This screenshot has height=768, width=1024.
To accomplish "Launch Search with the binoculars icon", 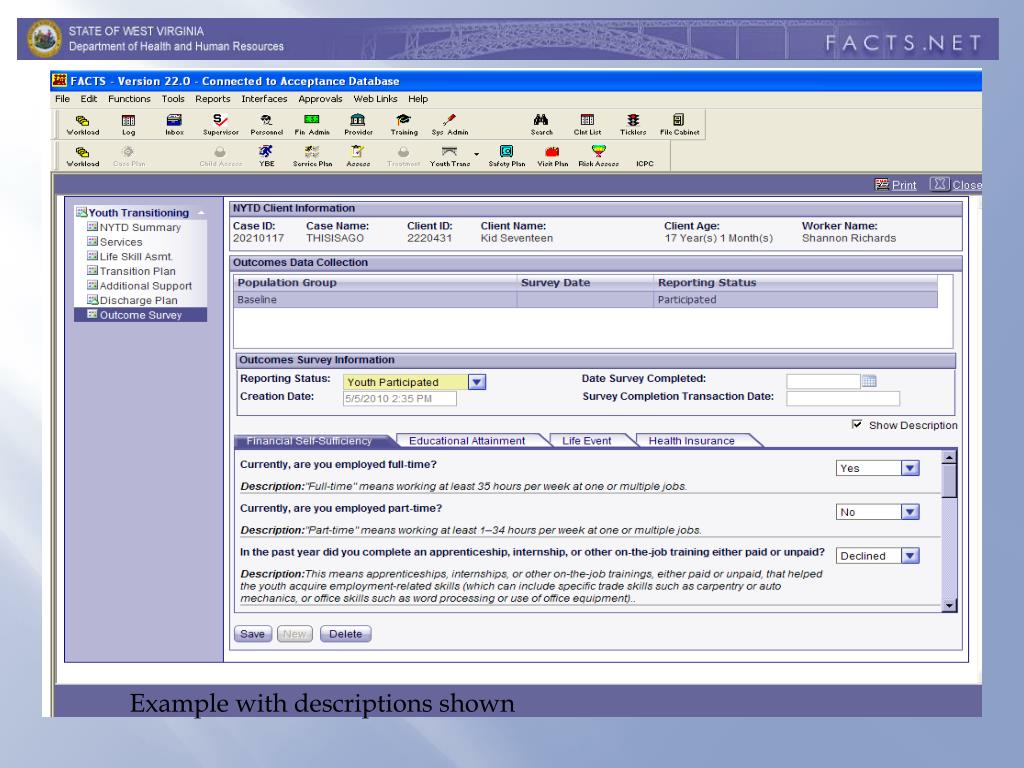I will [541, 124].
